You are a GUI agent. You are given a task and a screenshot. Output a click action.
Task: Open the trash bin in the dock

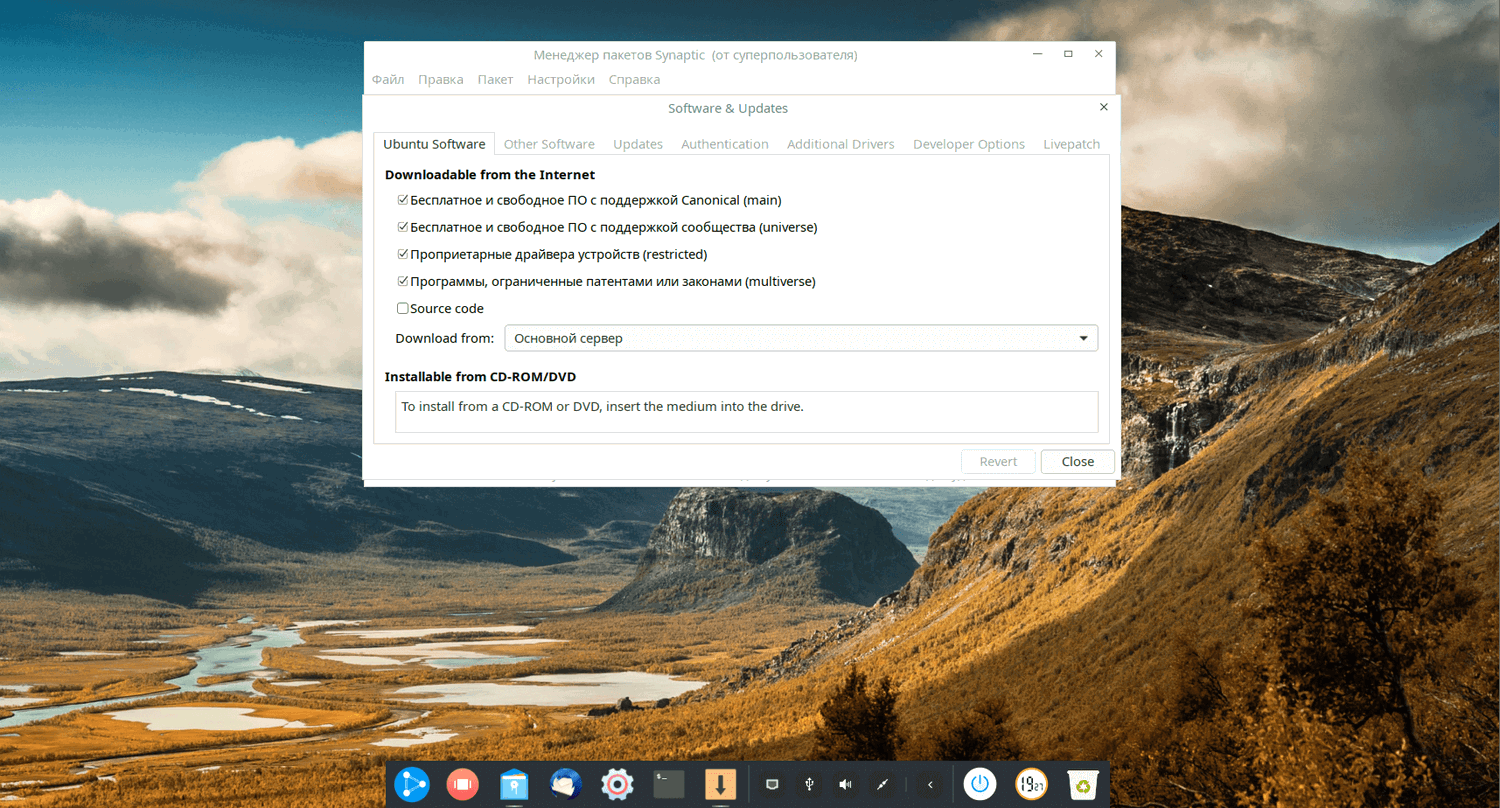pyautogui.click(x=1083, y=784)
